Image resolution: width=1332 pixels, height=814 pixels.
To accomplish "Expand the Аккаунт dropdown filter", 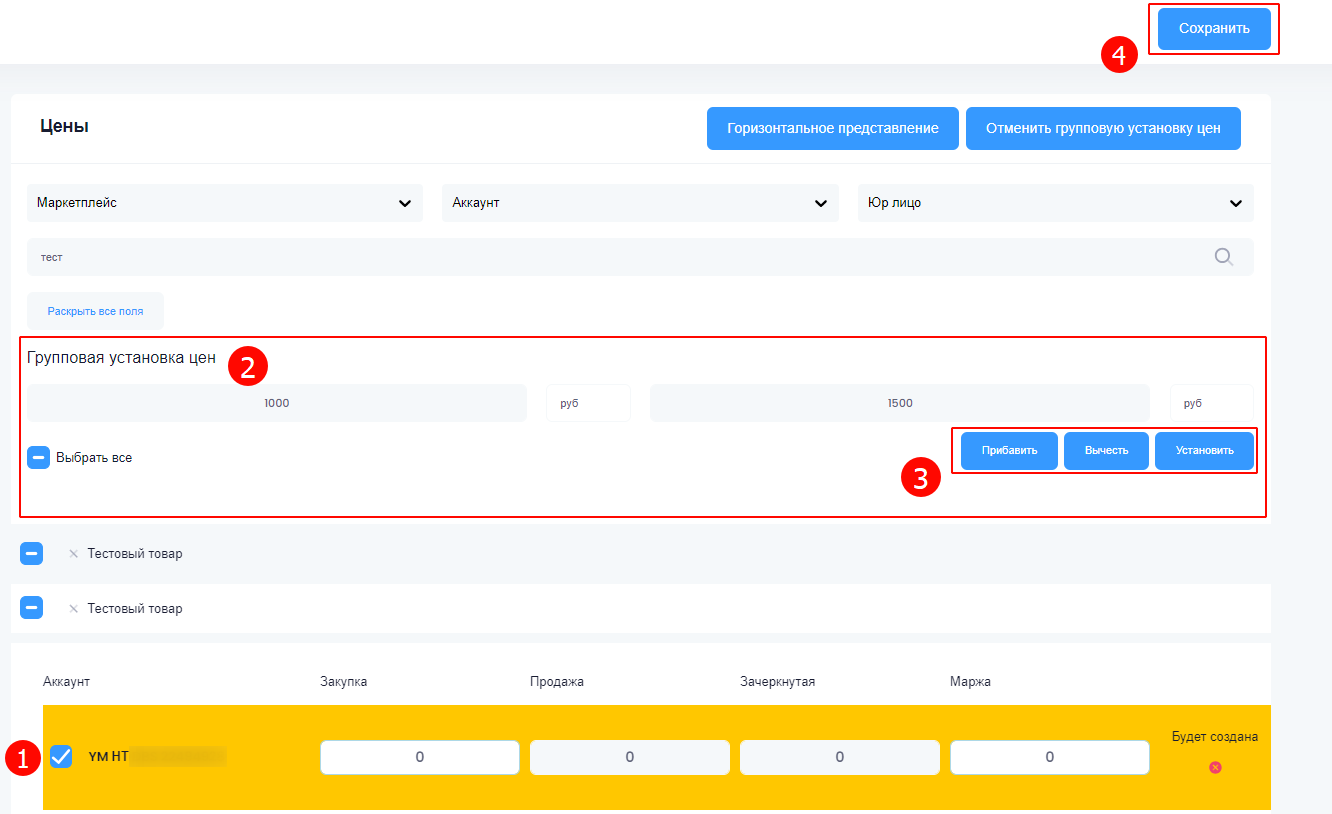I will coord(640,203).
